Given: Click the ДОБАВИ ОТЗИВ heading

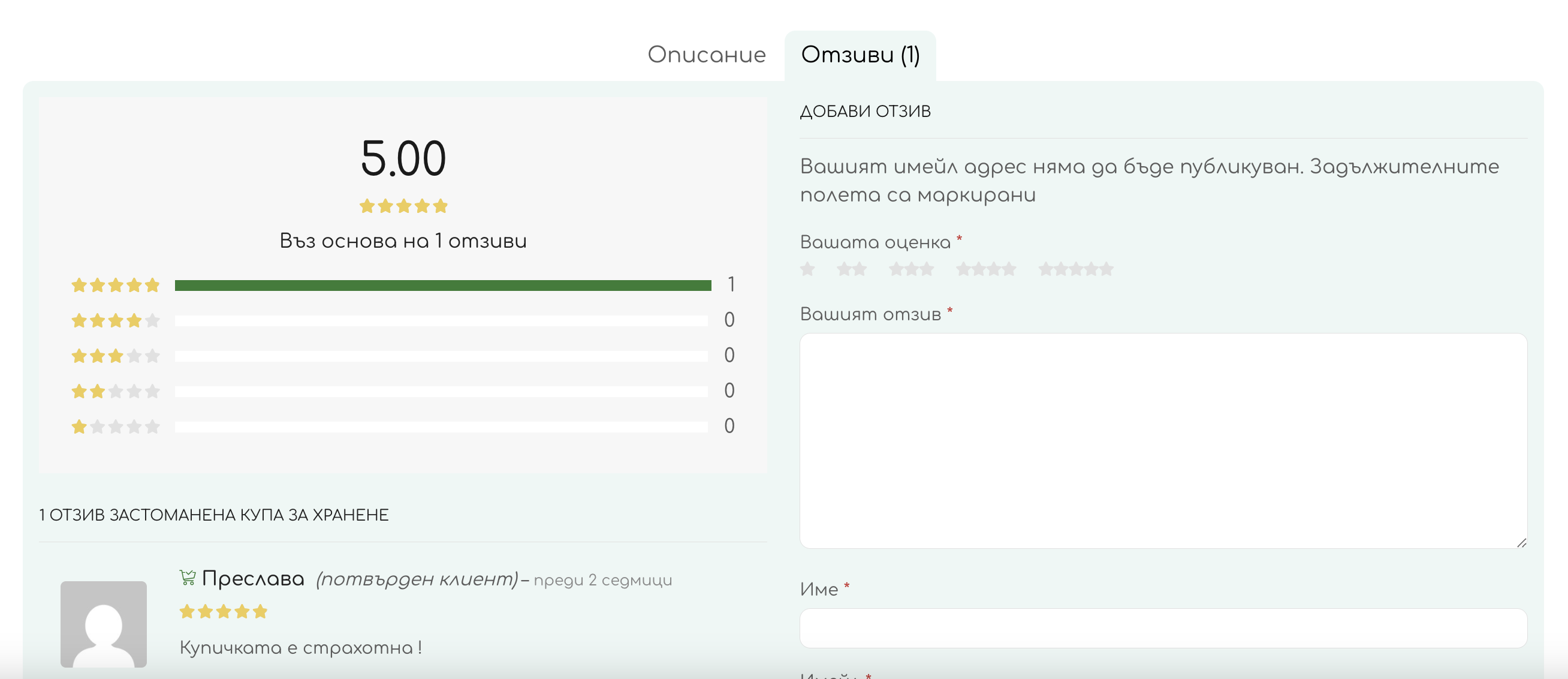Looking at the screenshot, I should click(x=865, y=112).
